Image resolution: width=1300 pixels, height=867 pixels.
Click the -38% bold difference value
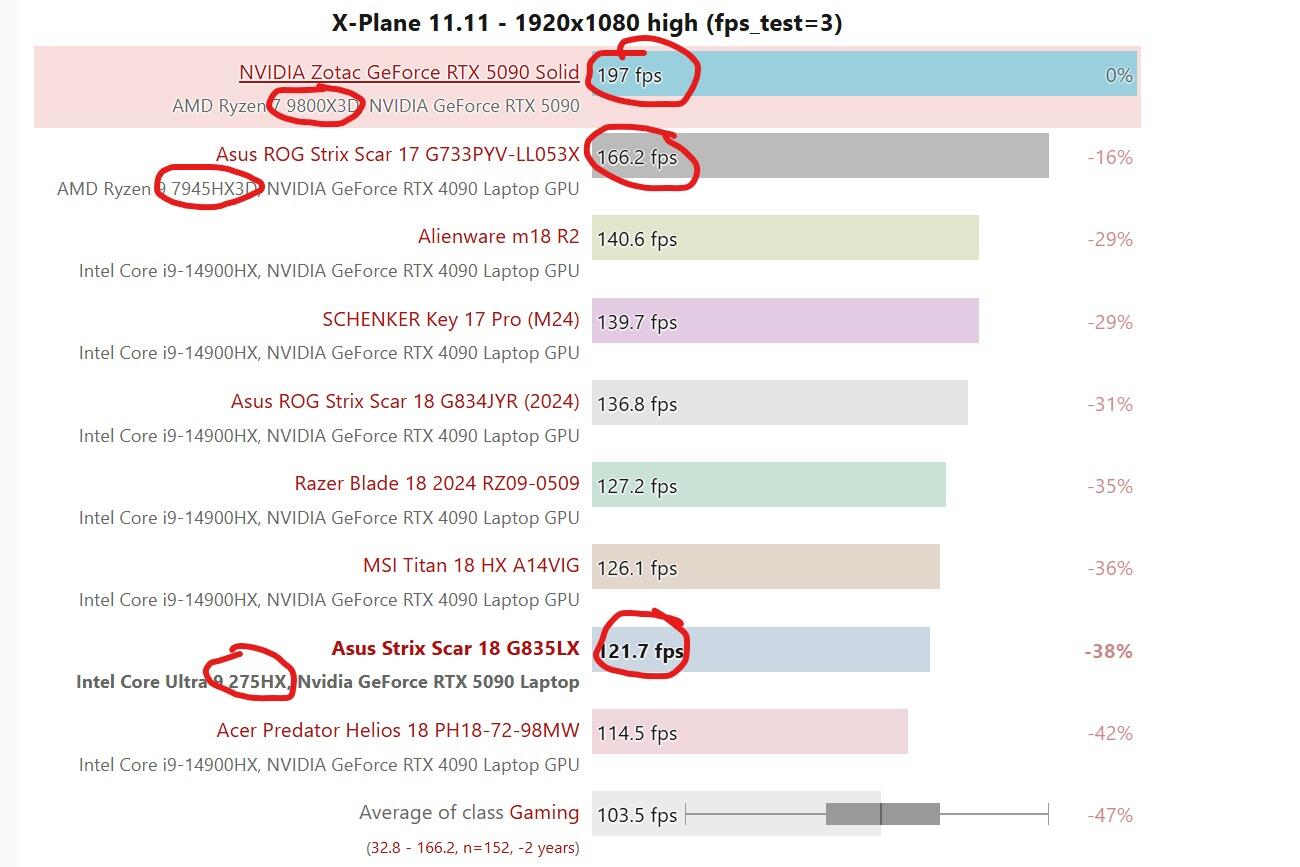click(1109, 651)
